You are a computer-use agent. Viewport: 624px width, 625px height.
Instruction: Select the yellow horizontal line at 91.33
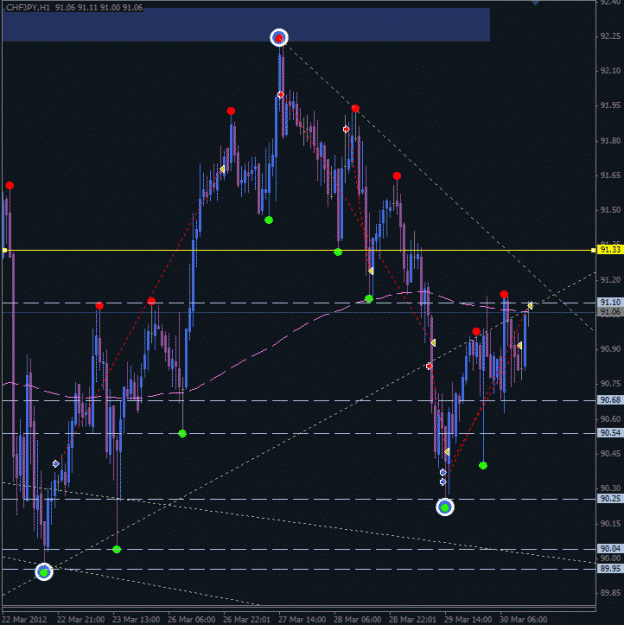(x=299, y=250)
